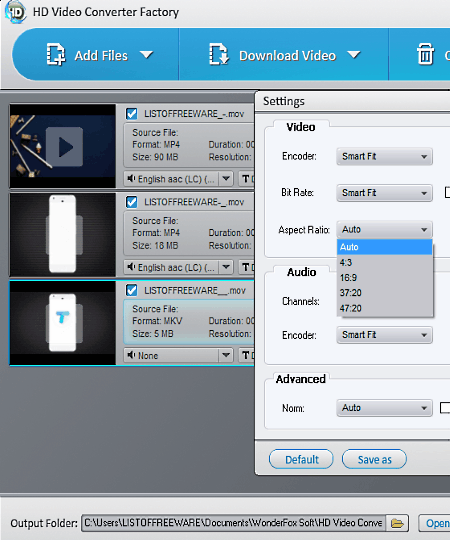Select the third video thumbnail with T logo

click(63, 323)
